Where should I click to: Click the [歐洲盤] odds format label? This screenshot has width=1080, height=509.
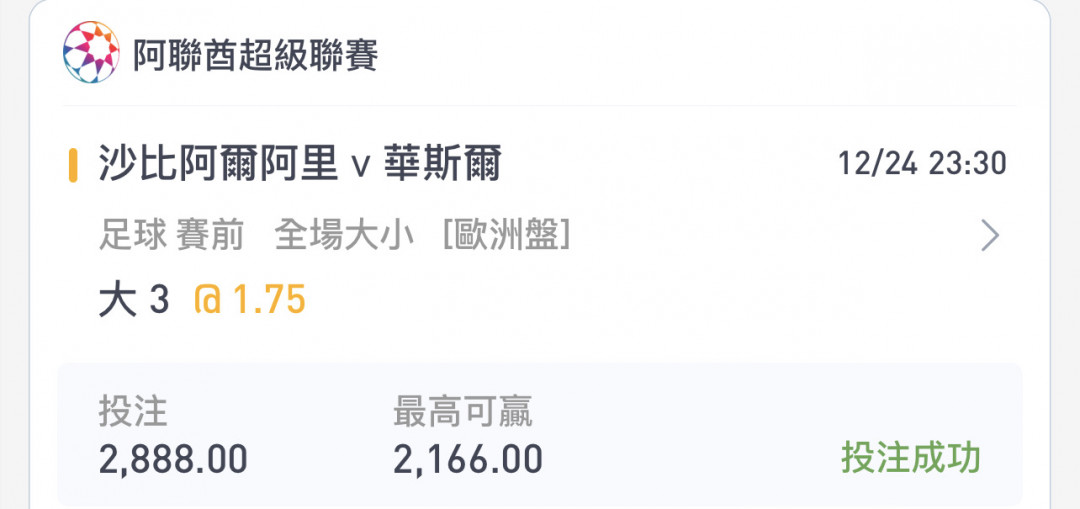(506, 236)
